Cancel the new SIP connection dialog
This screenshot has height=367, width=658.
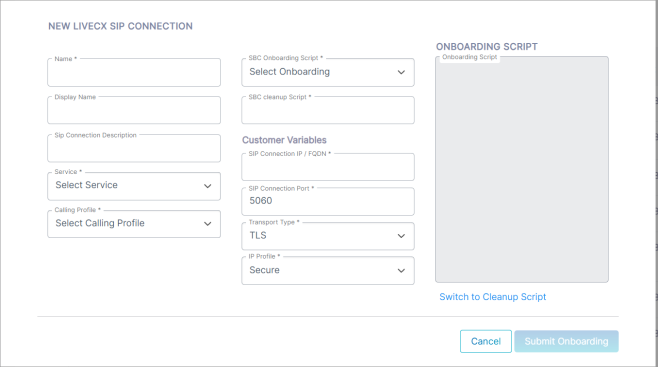(486, 341)
